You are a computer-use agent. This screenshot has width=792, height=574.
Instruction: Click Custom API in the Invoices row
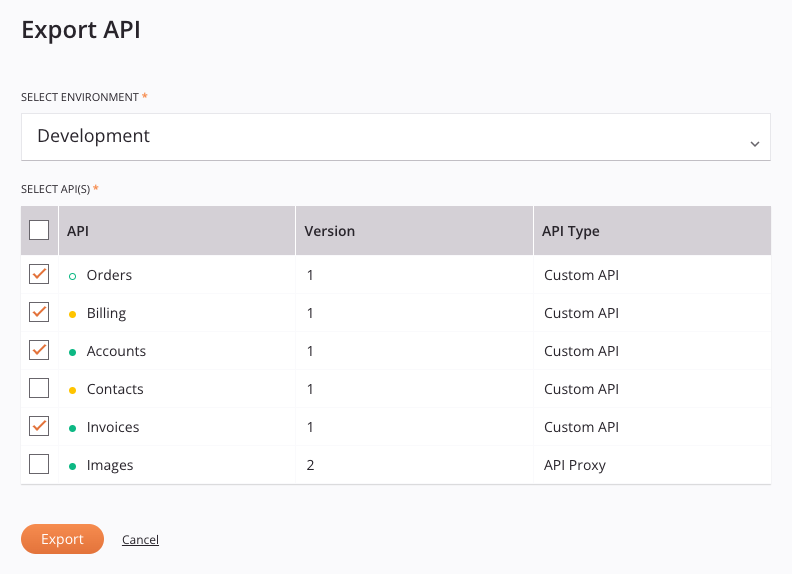(x=581, y=427)
